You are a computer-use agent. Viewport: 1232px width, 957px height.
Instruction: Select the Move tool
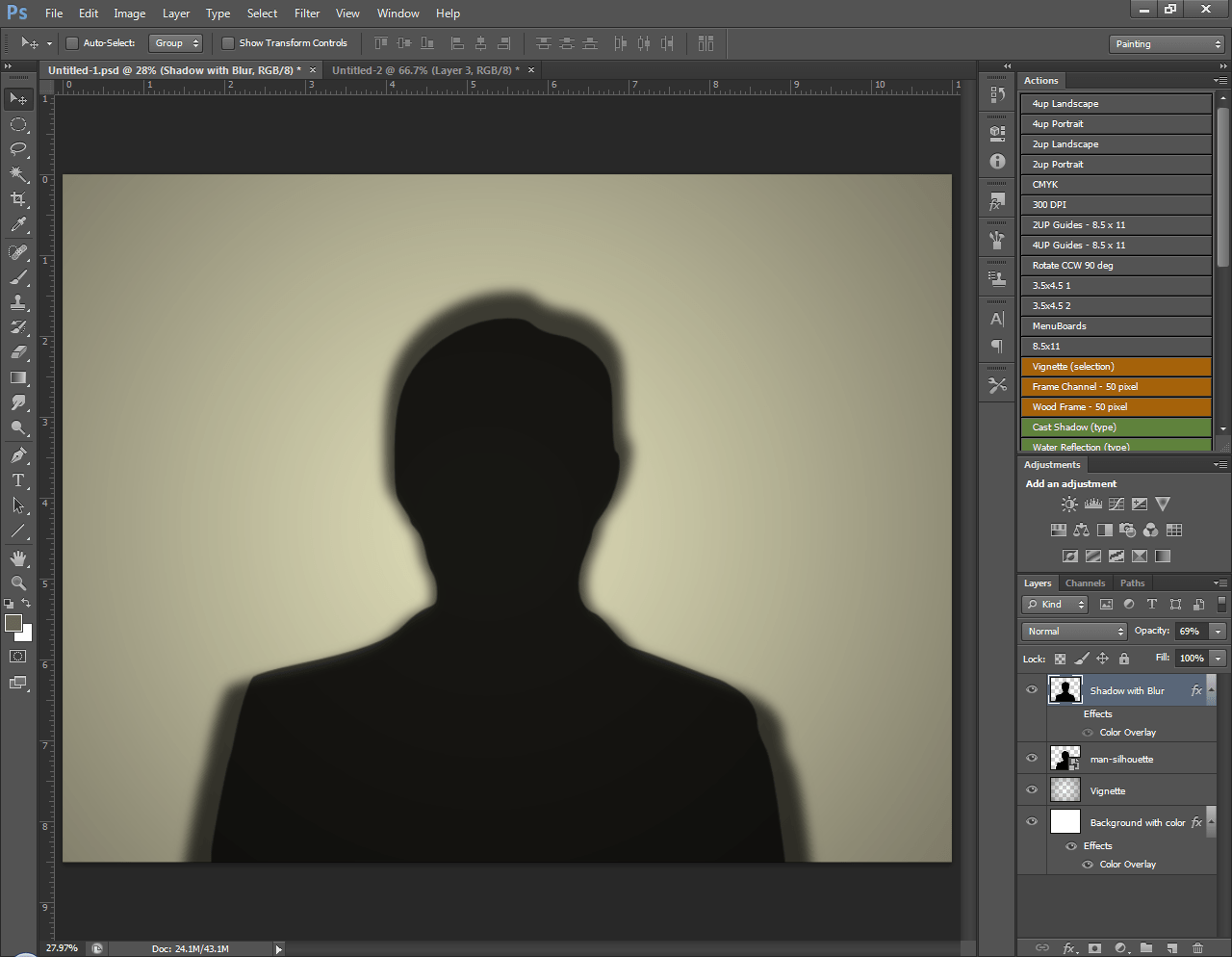[17, 98]
